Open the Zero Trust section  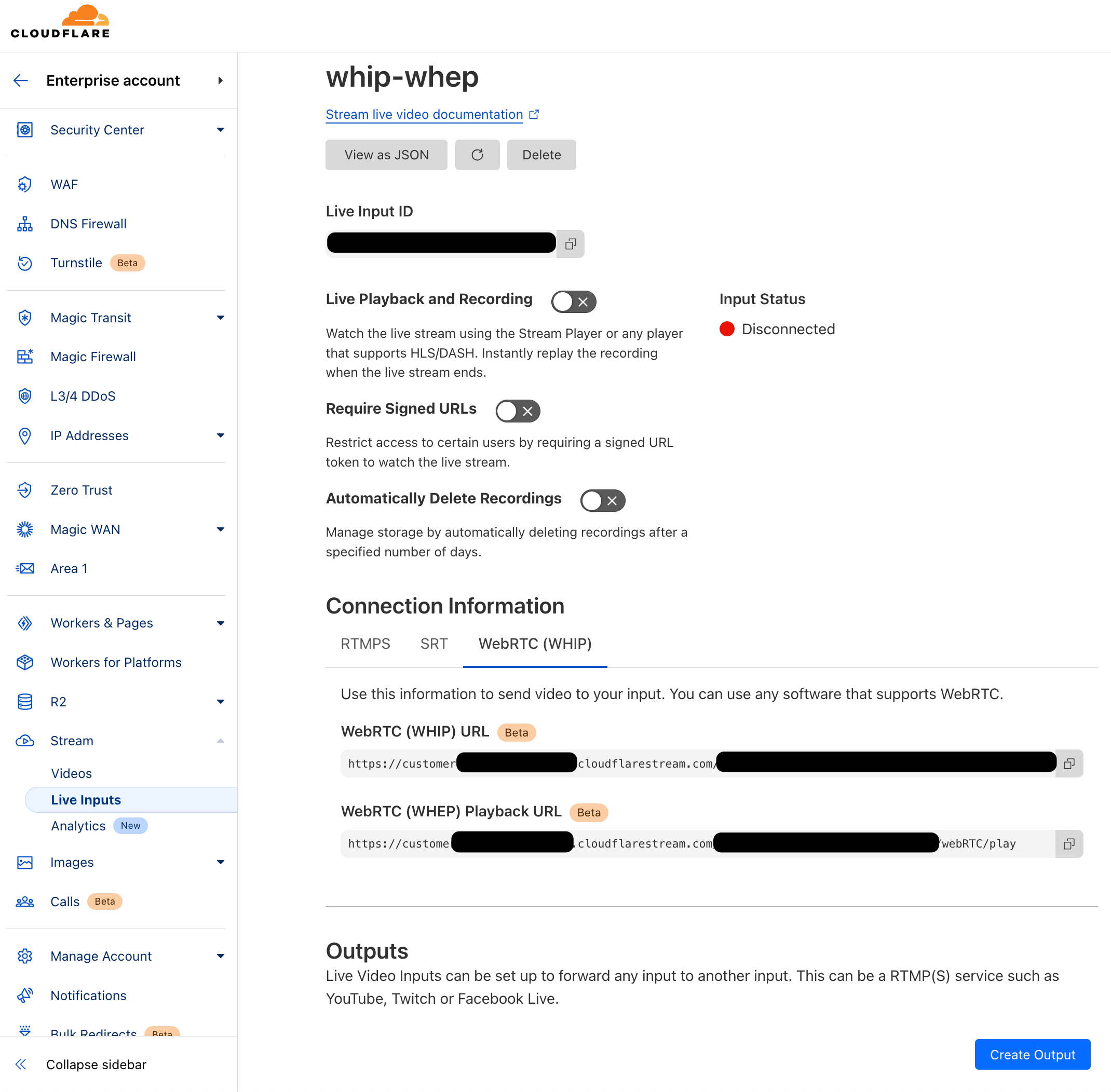[x=81, y=490]
